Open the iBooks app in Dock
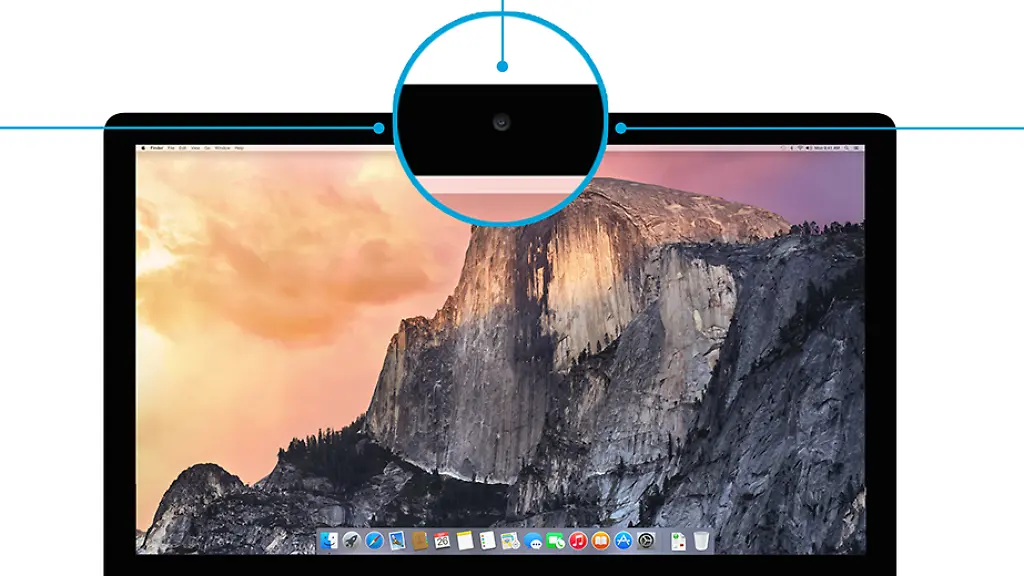This screenshot has height=576, width=1024. tap(601, 541)
